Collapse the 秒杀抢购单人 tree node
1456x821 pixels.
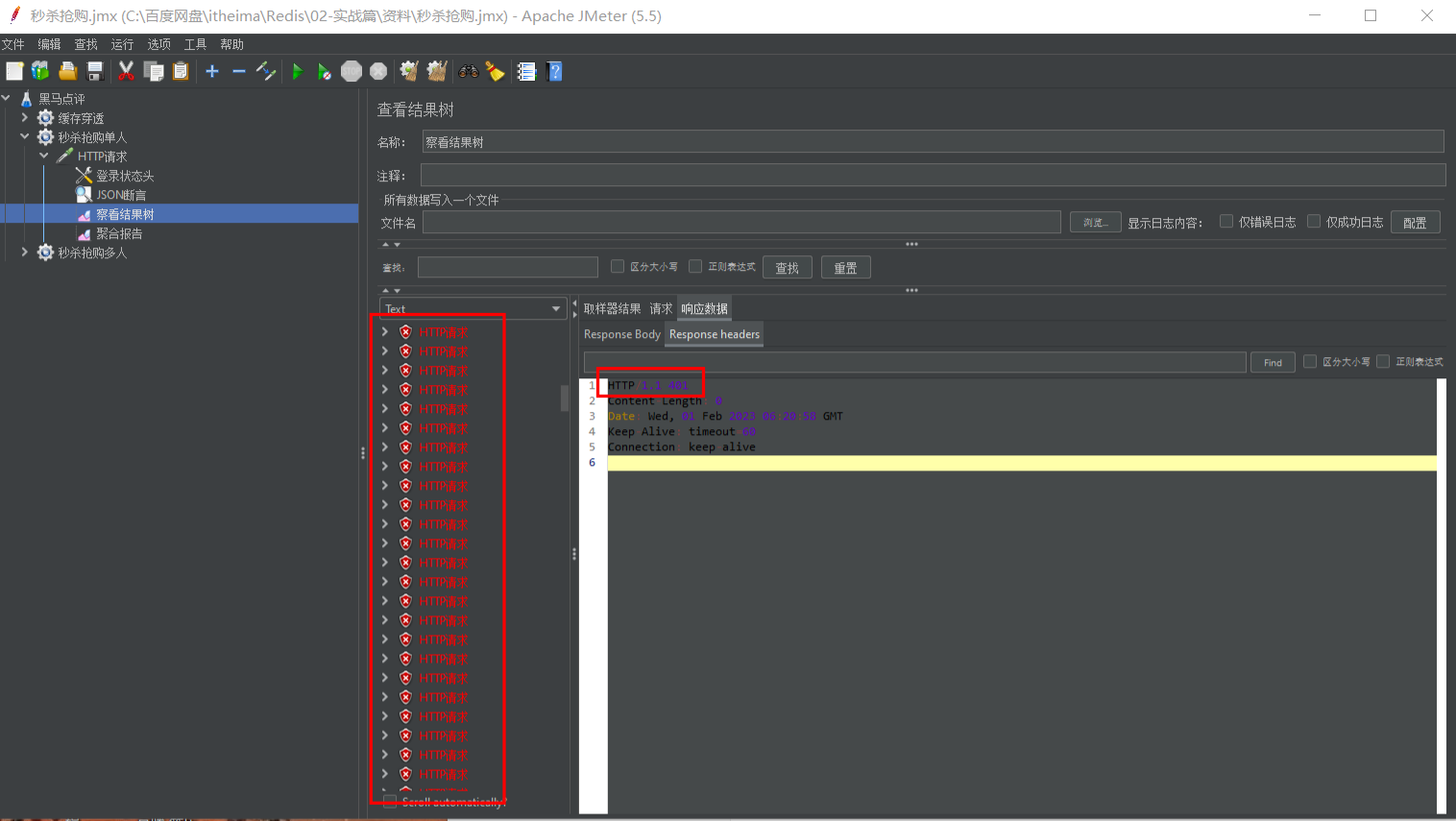coord(25,136)
